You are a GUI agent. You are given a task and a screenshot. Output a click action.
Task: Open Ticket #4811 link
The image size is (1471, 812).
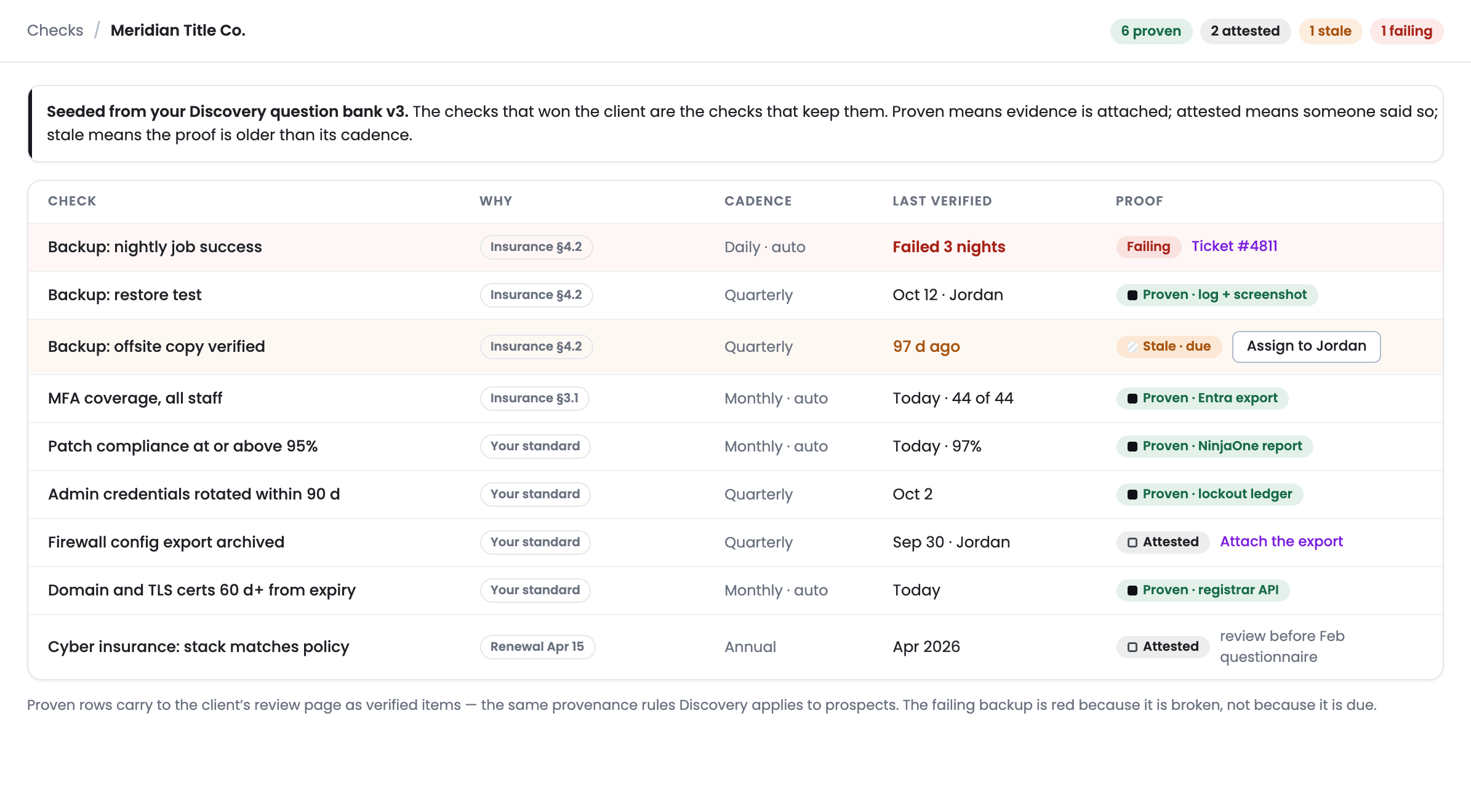point(1234,246)
